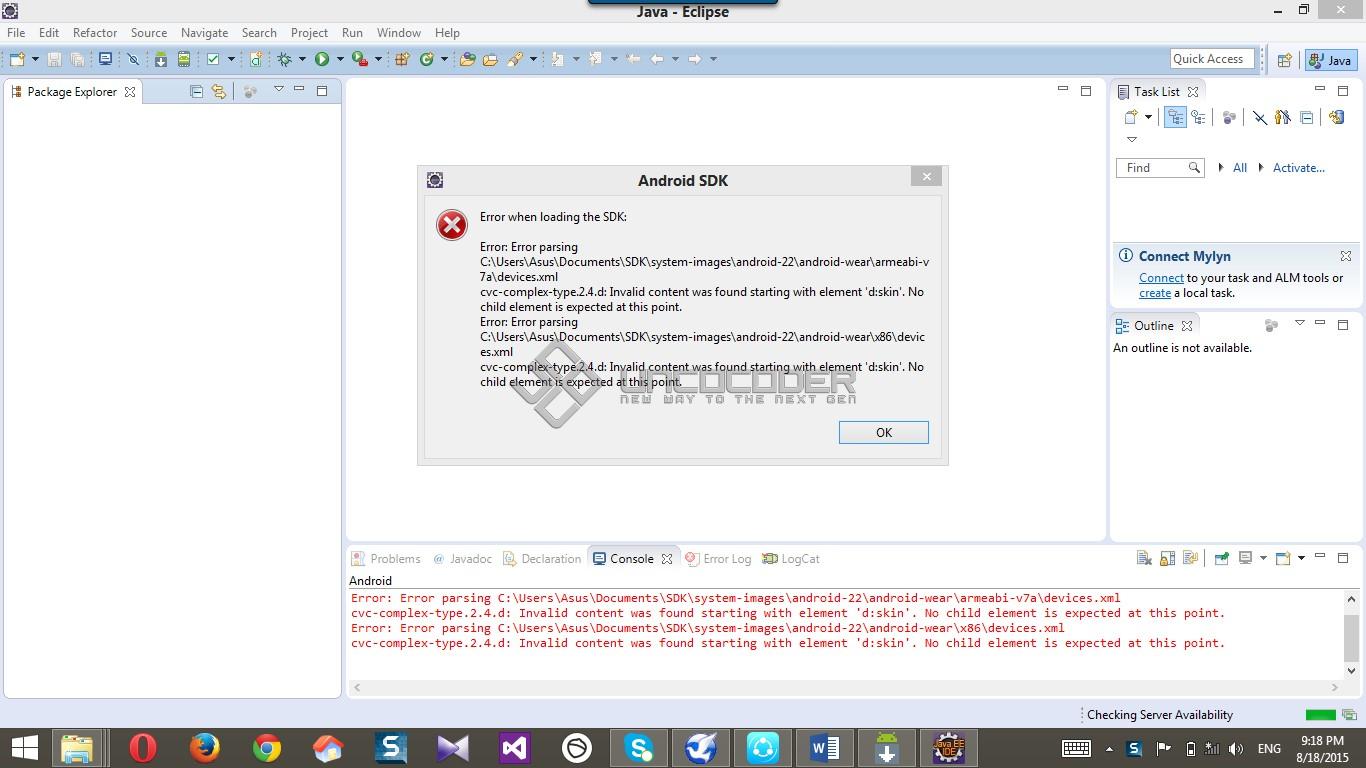This screenshot has height=768, width=1366.
Task: Open the Navigate menu
Action: point(204,32)
